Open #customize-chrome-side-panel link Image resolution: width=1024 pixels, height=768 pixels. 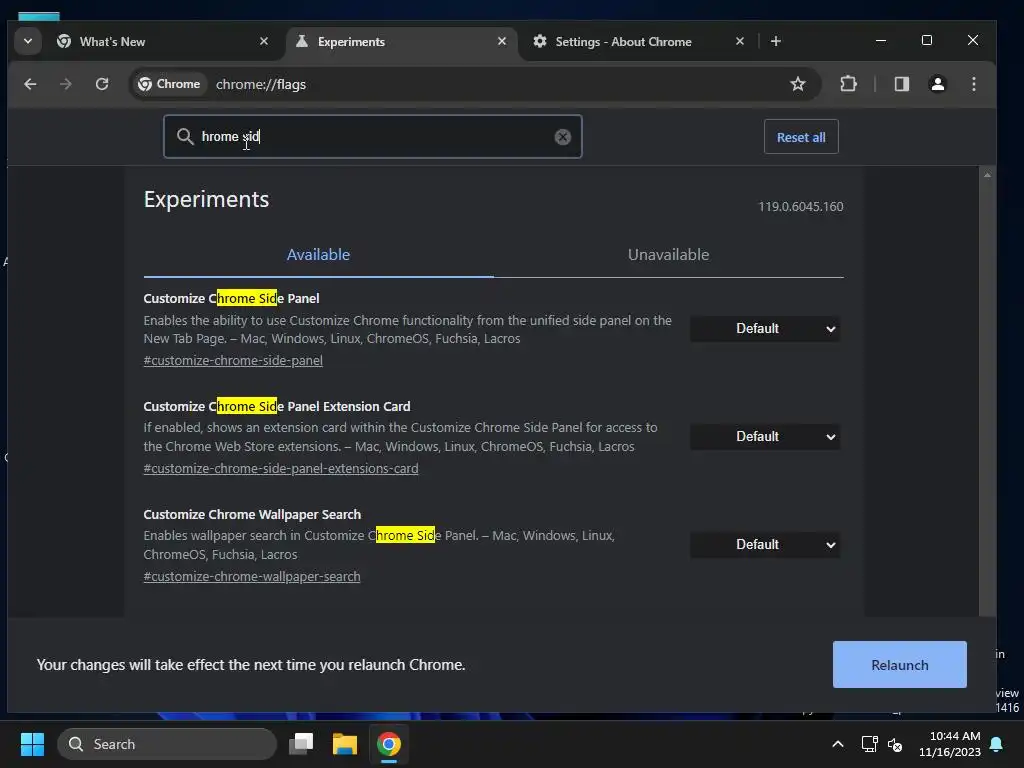click(x=233, y=360)
